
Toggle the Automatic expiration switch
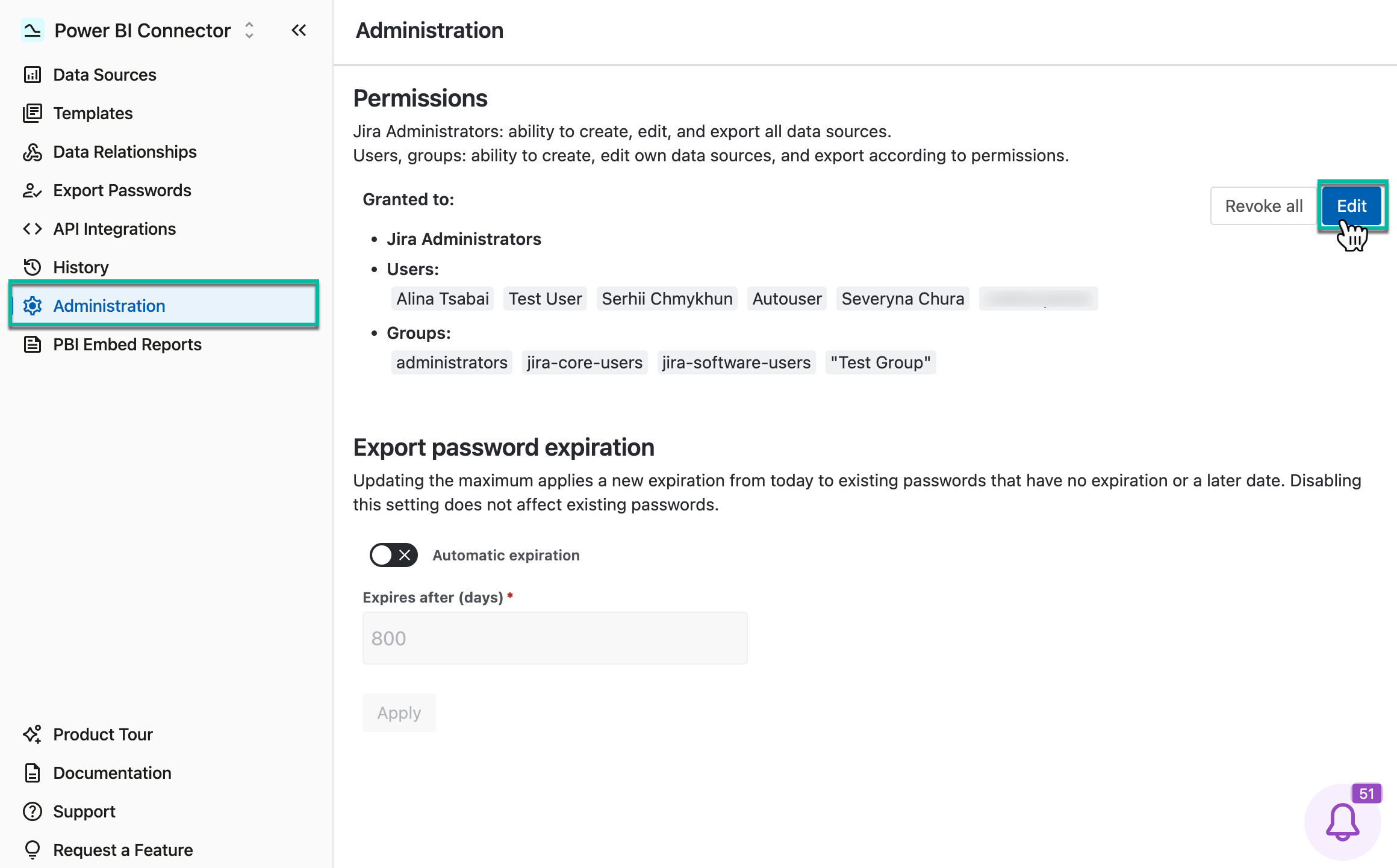click(394, 555)
